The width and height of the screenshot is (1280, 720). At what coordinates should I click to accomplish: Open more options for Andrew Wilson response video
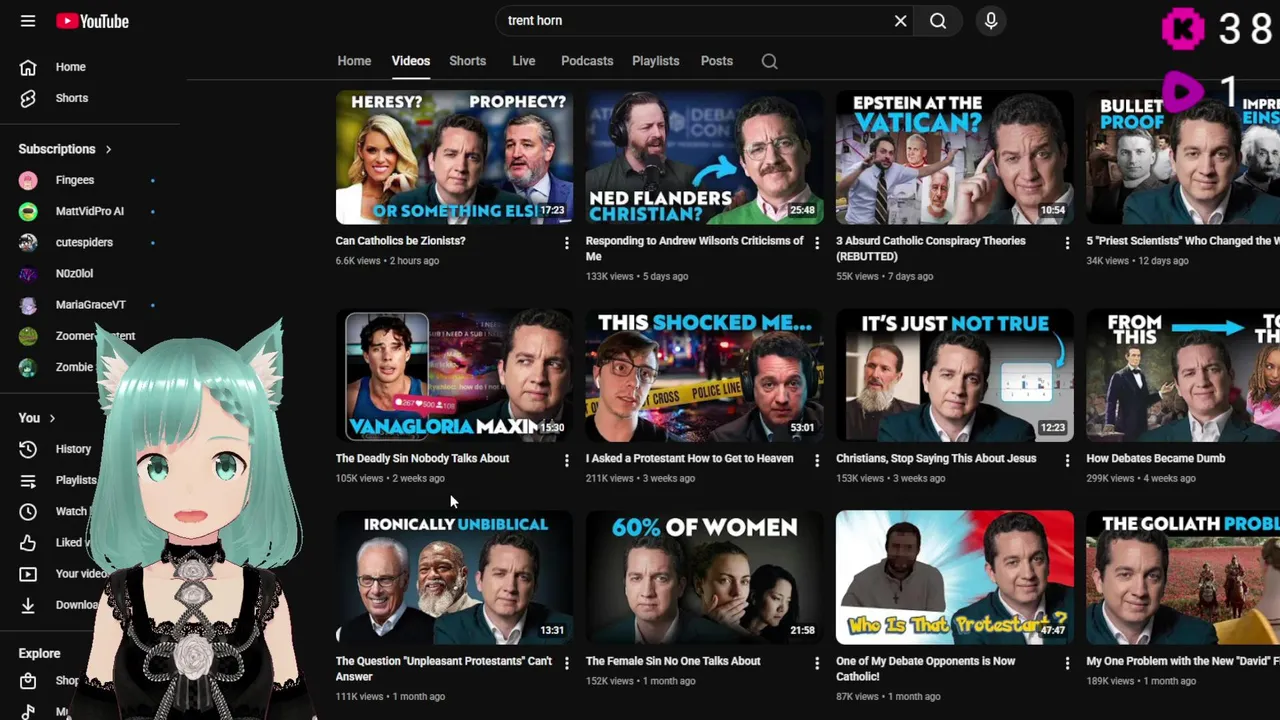pyautogui.click(x=816, y=243)
